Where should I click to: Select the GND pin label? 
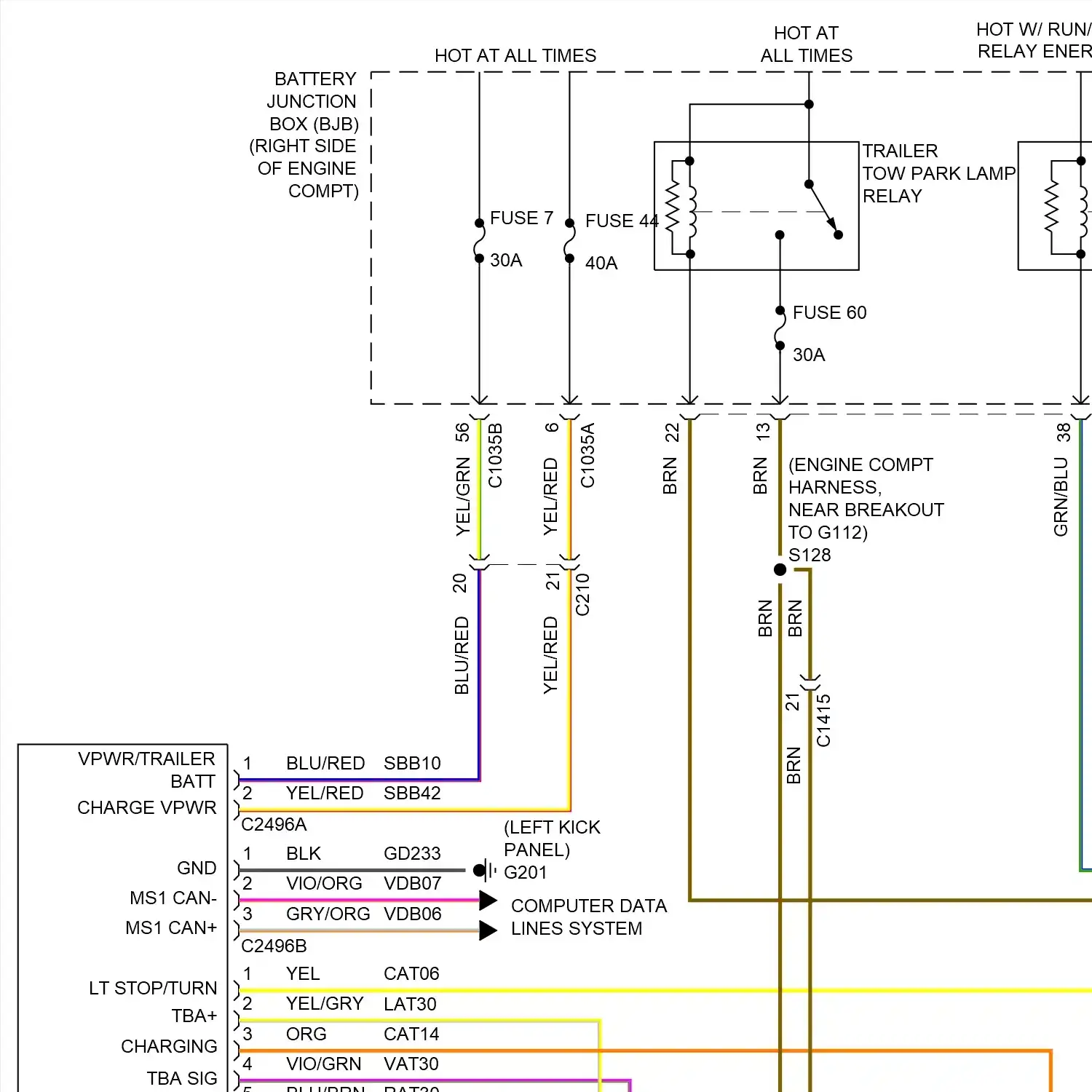(x=197, y=868)
